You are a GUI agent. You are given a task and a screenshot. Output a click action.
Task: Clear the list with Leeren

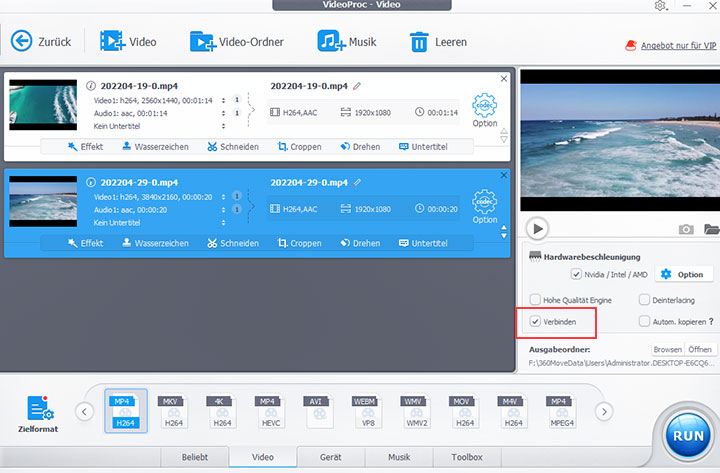[x=438, y=42]
